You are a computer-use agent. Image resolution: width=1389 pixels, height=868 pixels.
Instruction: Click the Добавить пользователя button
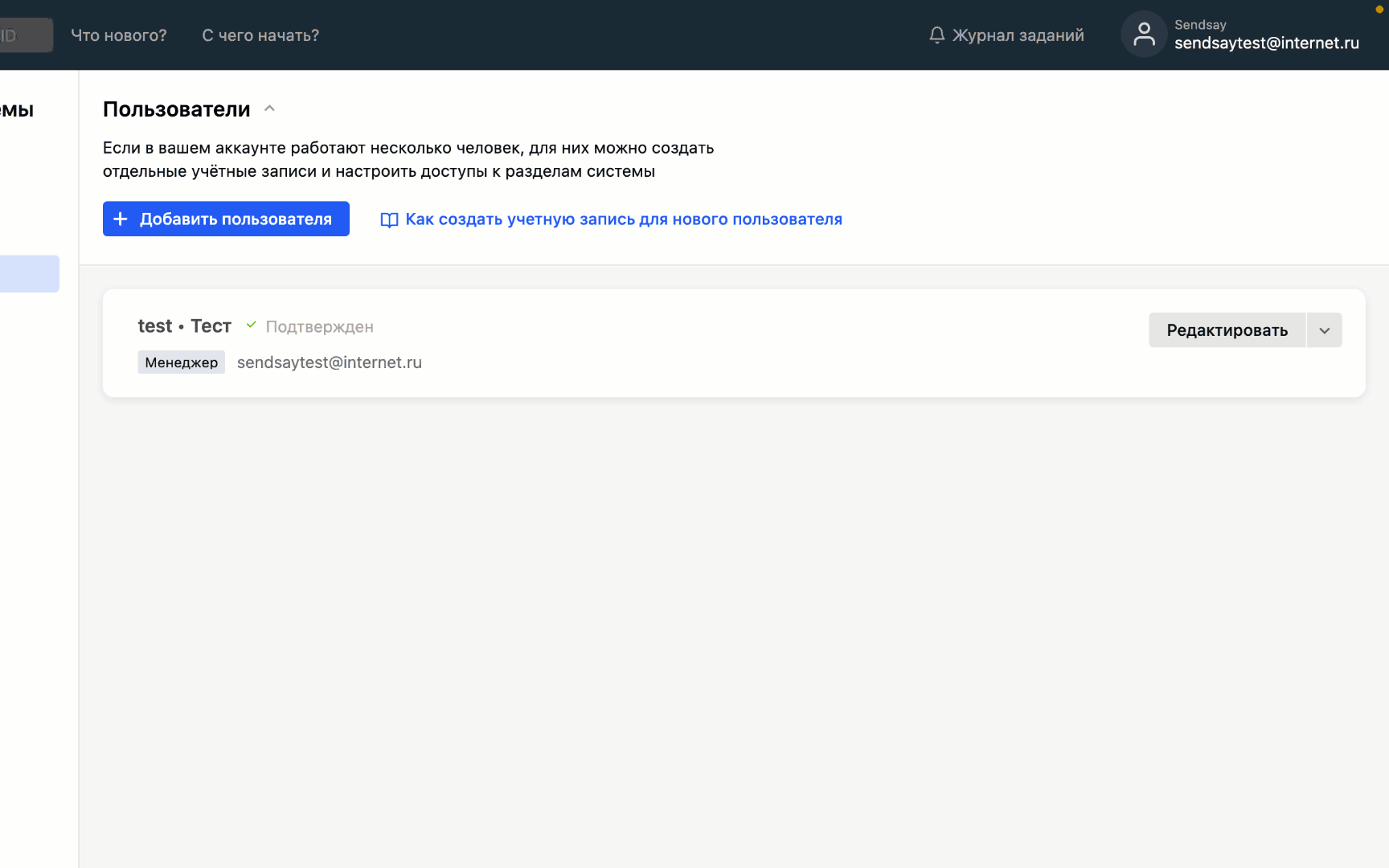tap(226, 219)
